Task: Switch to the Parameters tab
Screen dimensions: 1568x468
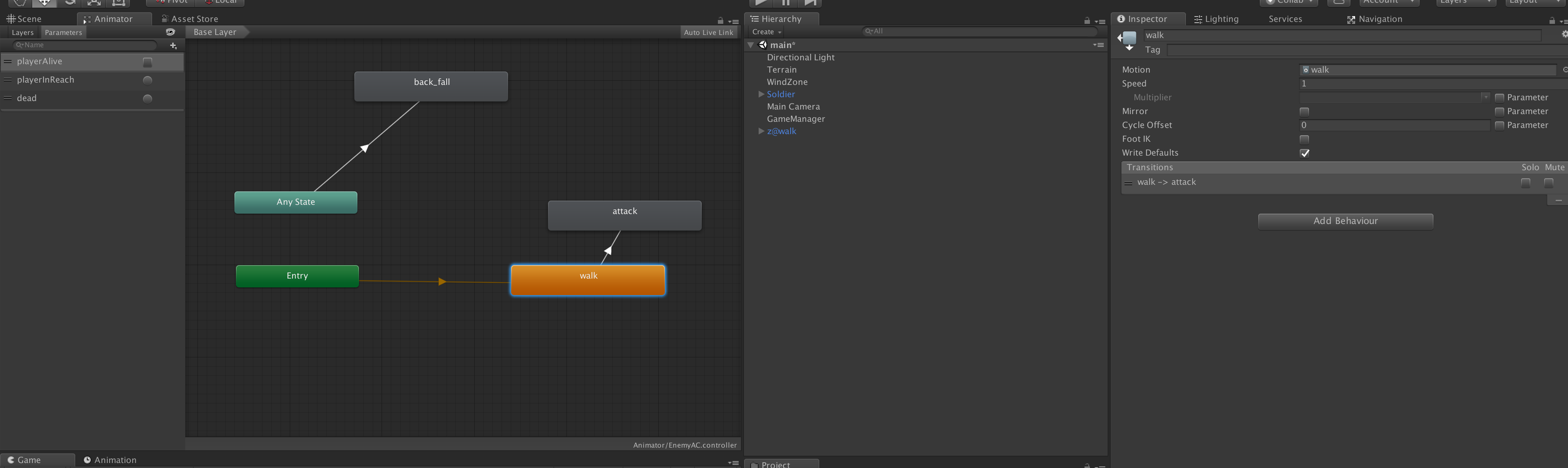Action: click(x=63, y=32)
